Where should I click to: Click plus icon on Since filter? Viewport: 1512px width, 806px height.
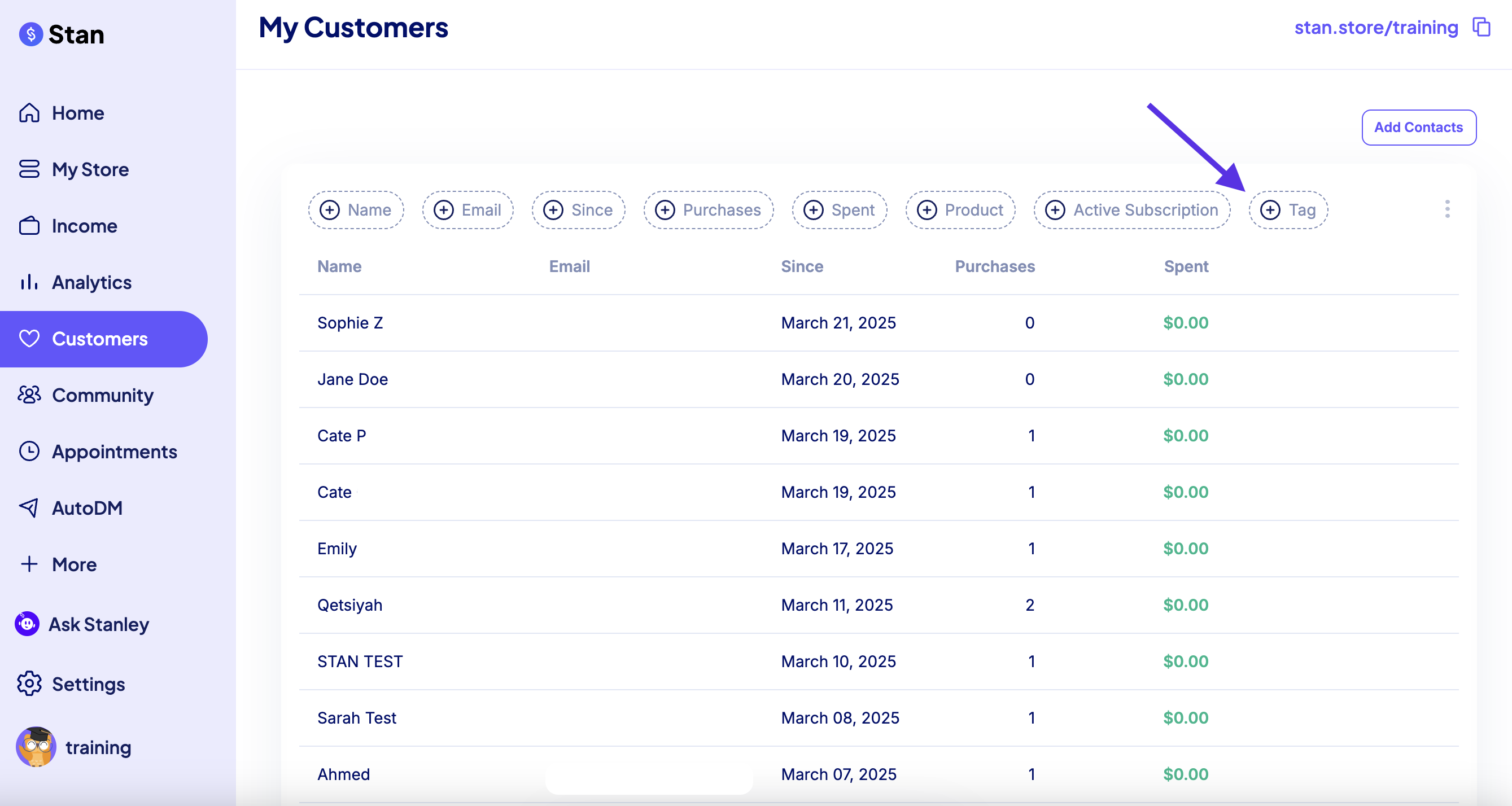click(x=553, y=210)
